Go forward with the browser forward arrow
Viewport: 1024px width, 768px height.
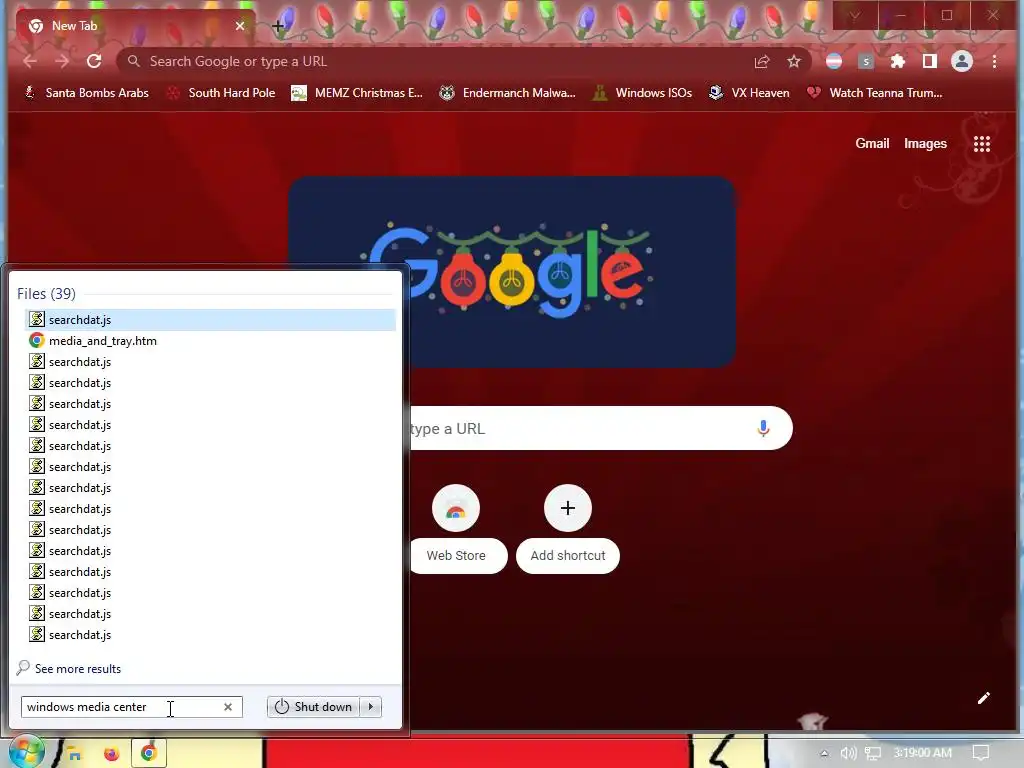tap(62, 61)
